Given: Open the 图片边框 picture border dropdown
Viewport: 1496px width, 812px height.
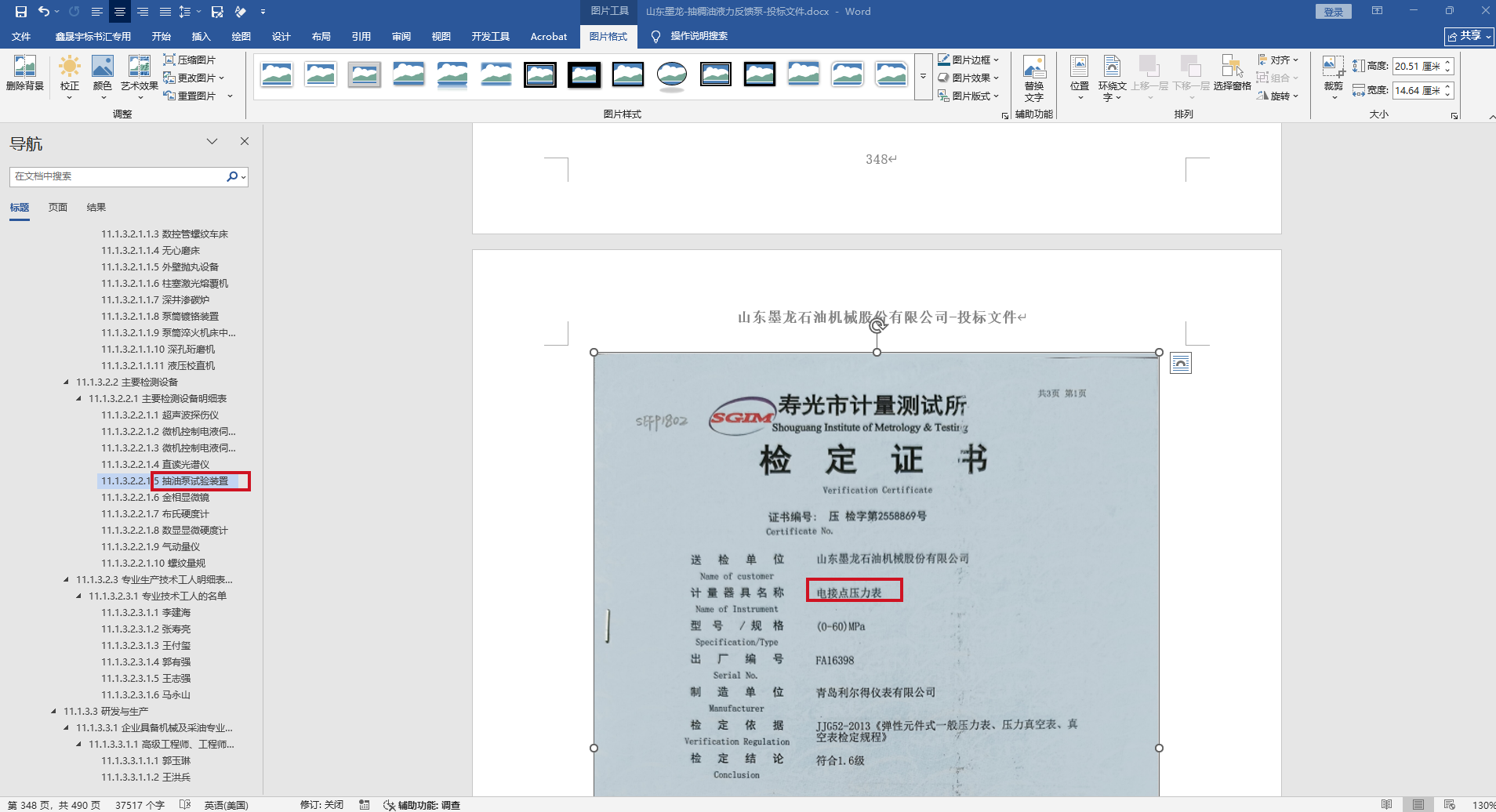Looking at the screenshot, I should click(969, 60).
